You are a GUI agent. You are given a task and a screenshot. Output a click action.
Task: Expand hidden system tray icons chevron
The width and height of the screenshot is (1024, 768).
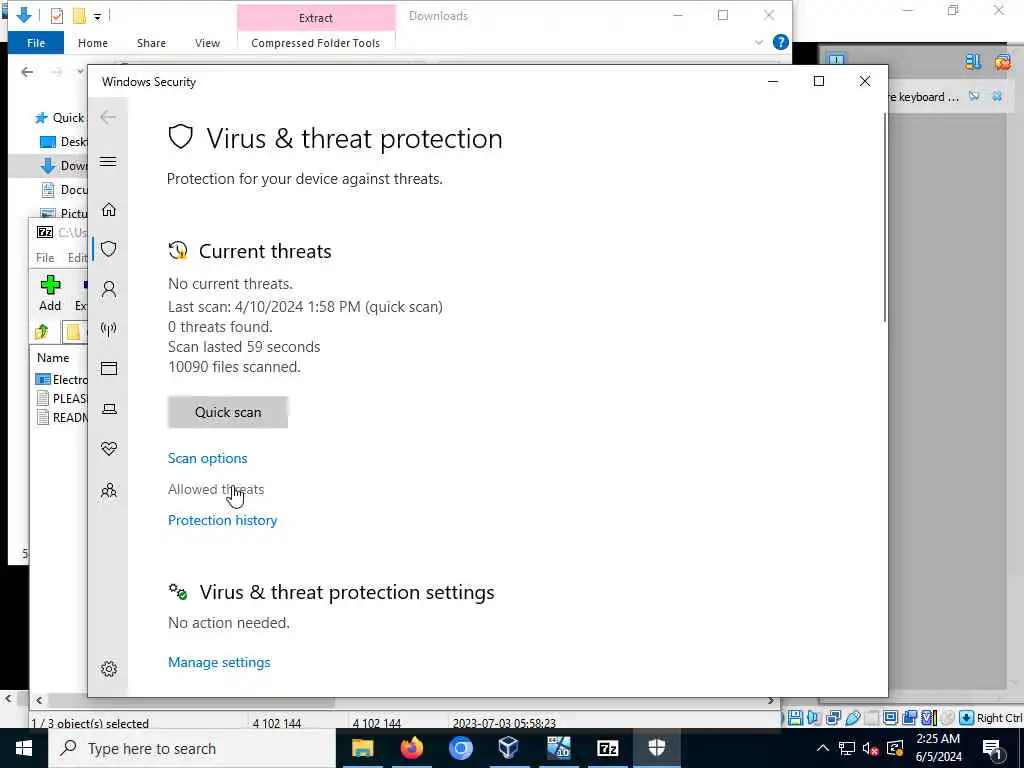pyautogui.click(x=823, y=748)
